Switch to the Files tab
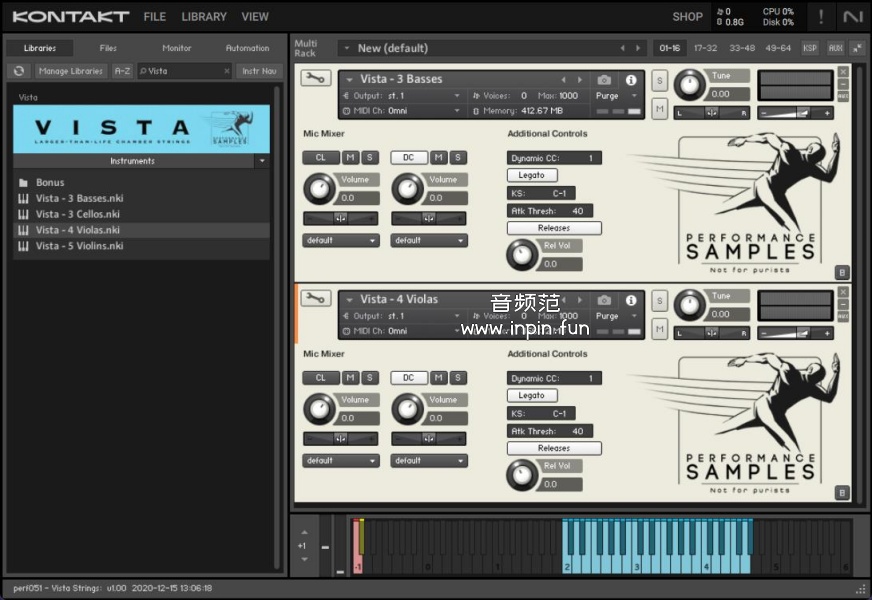Viewport: 872px width, 600px height. click(x=108, y=48)
